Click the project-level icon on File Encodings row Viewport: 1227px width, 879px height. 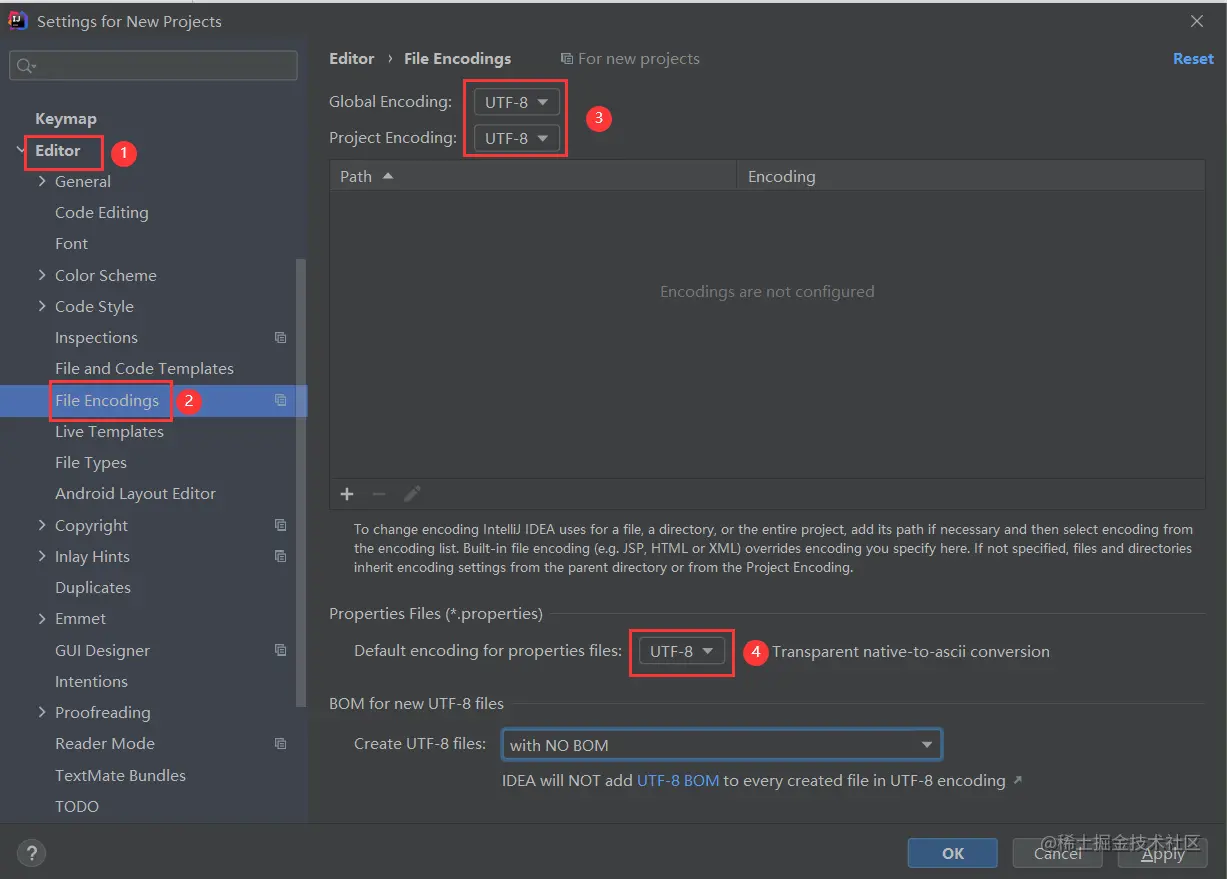(281, 400)
